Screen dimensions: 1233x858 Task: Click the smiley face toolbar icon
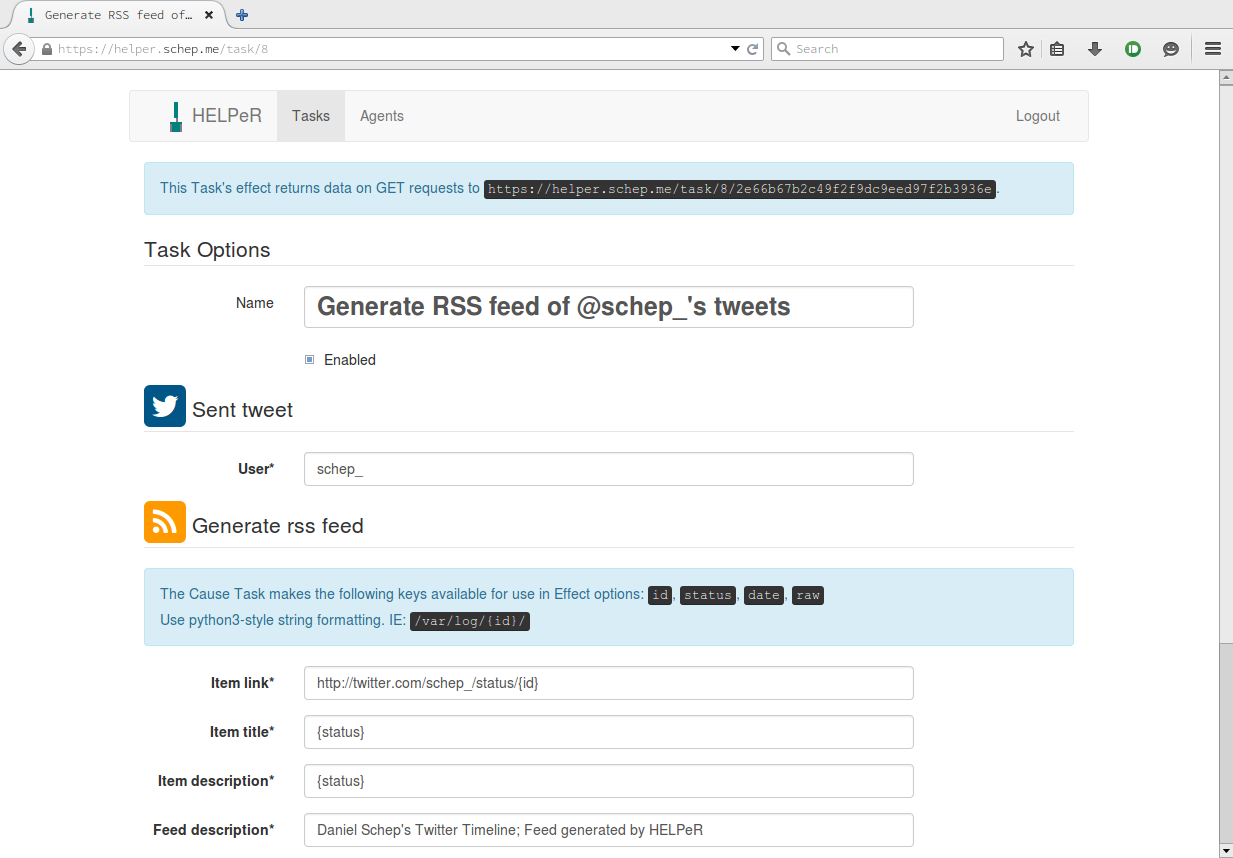pyautogui.click(x=1171, y=49)
